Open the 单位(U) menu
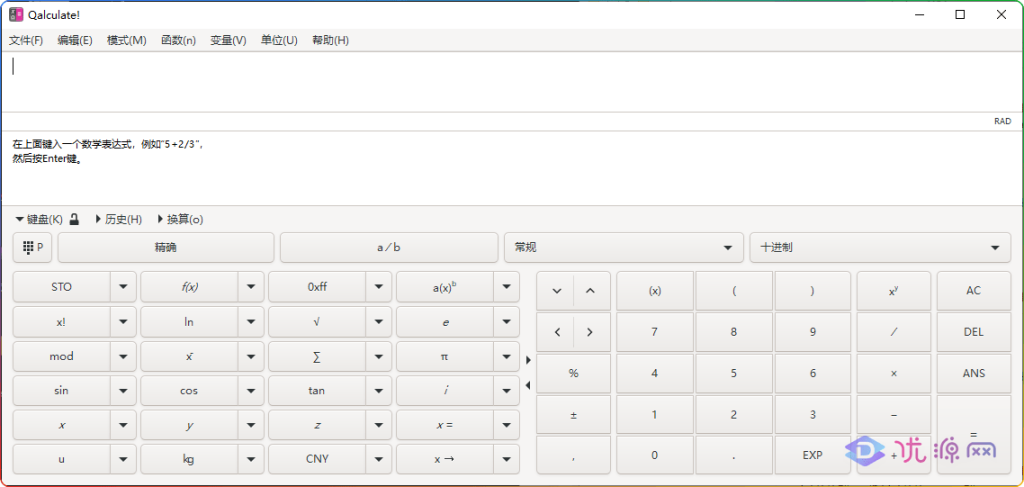This screenshot has height=487, width=1024. 279,40
